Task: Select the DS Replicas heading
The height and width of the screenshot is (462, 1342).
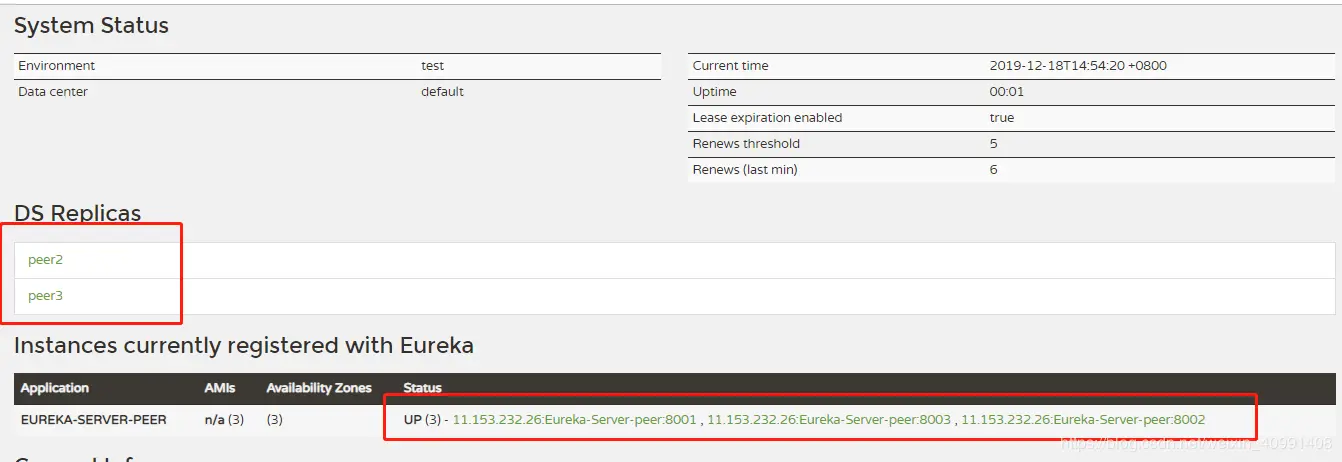Action: click(x=77, y=213)
